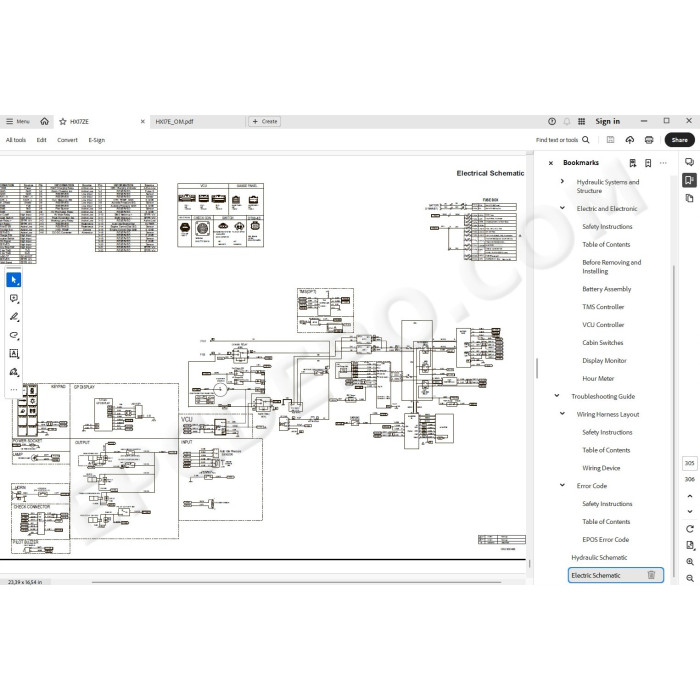Open Hydraulic Schematic bookmark
The width and height of the screenshot is (700, 700).
click(599, 558)
